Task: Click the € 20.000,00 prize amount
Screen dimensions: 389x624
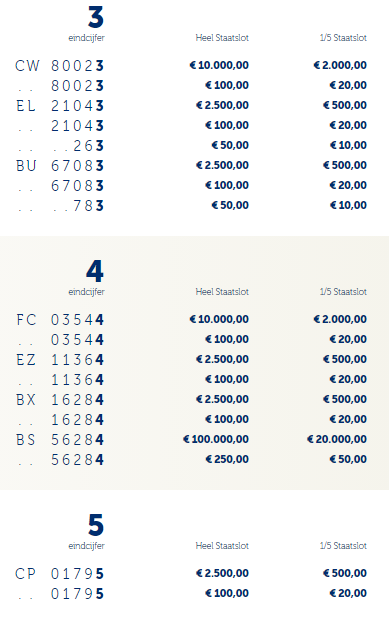Action: coord(337,439)
